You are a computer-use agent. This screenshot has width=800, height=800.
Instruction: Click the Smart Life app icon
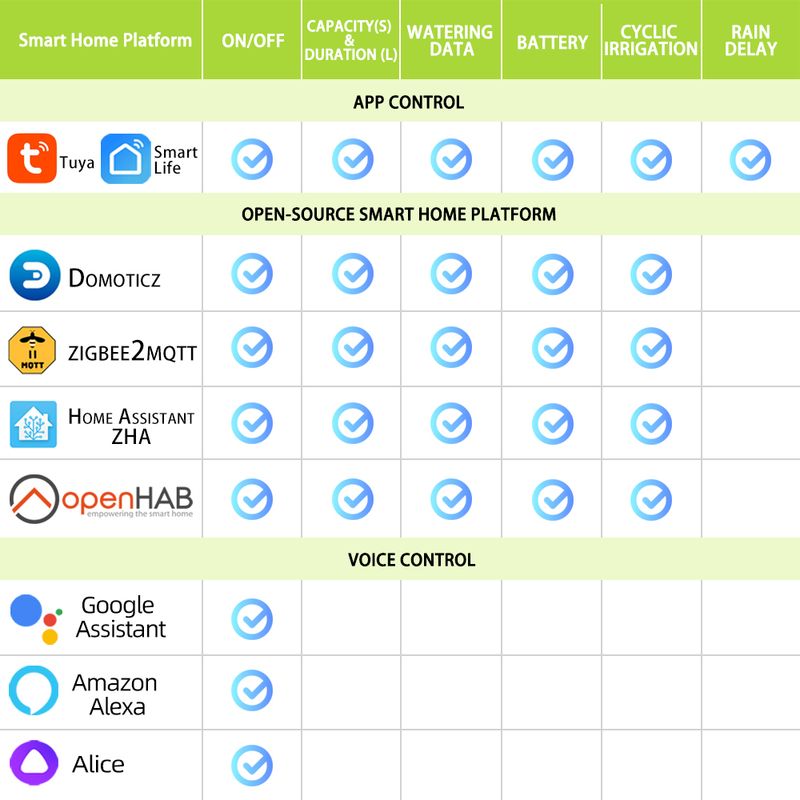click(x=125, y=159)
